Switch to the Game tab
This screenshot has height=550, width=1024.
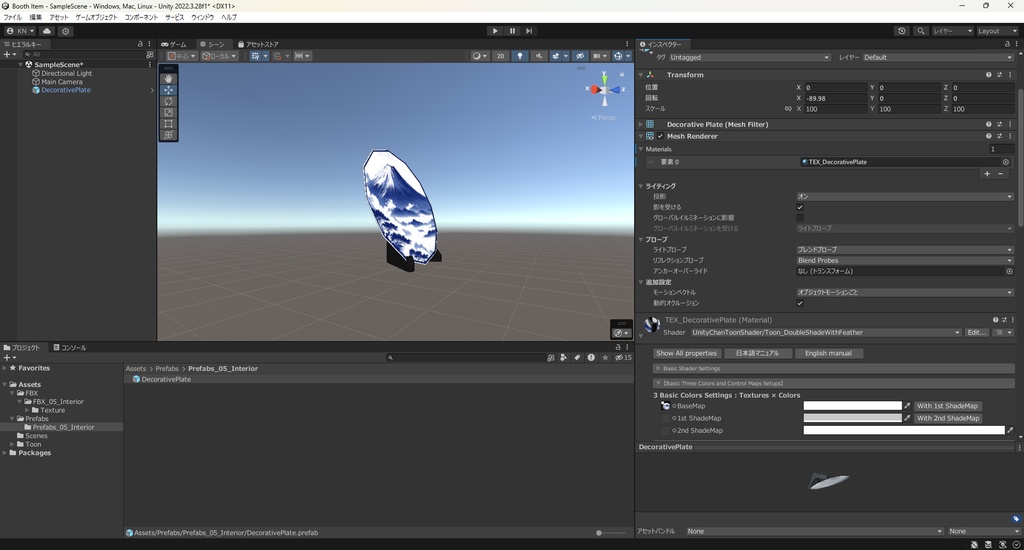[x=174, y=44]
